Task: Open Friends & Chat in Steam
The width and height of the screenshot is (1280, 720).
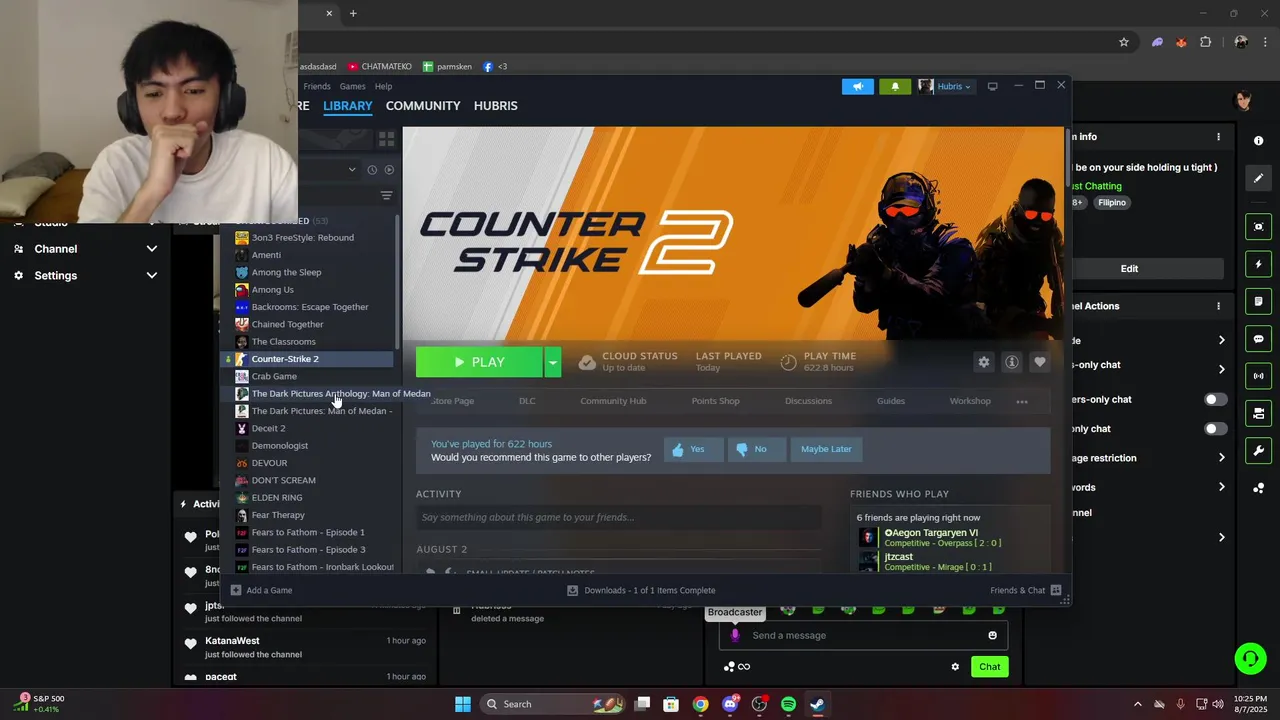Action: tap(1026, 590)
